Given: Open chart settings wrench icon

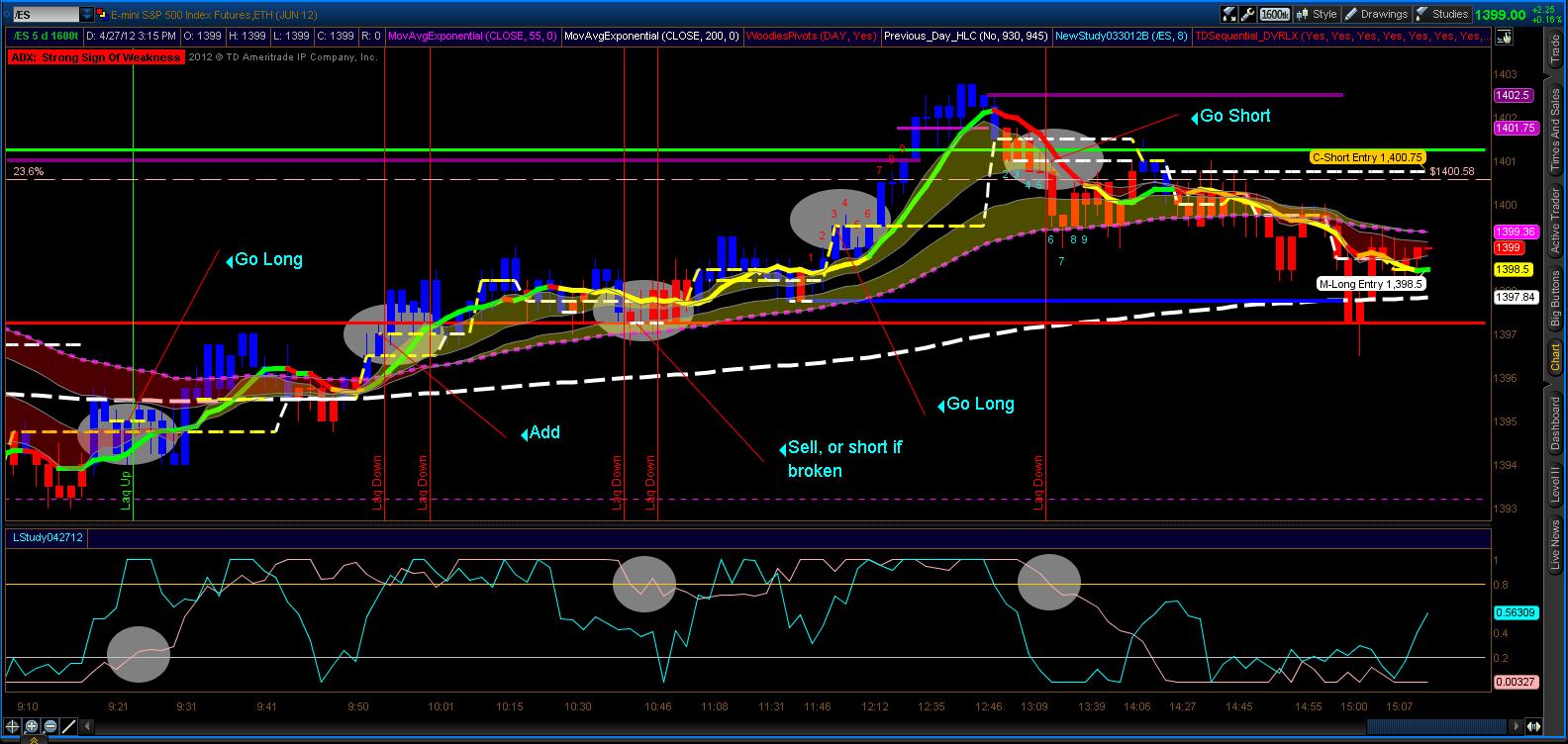Looking at the screenshot, I should [1248, 14].
